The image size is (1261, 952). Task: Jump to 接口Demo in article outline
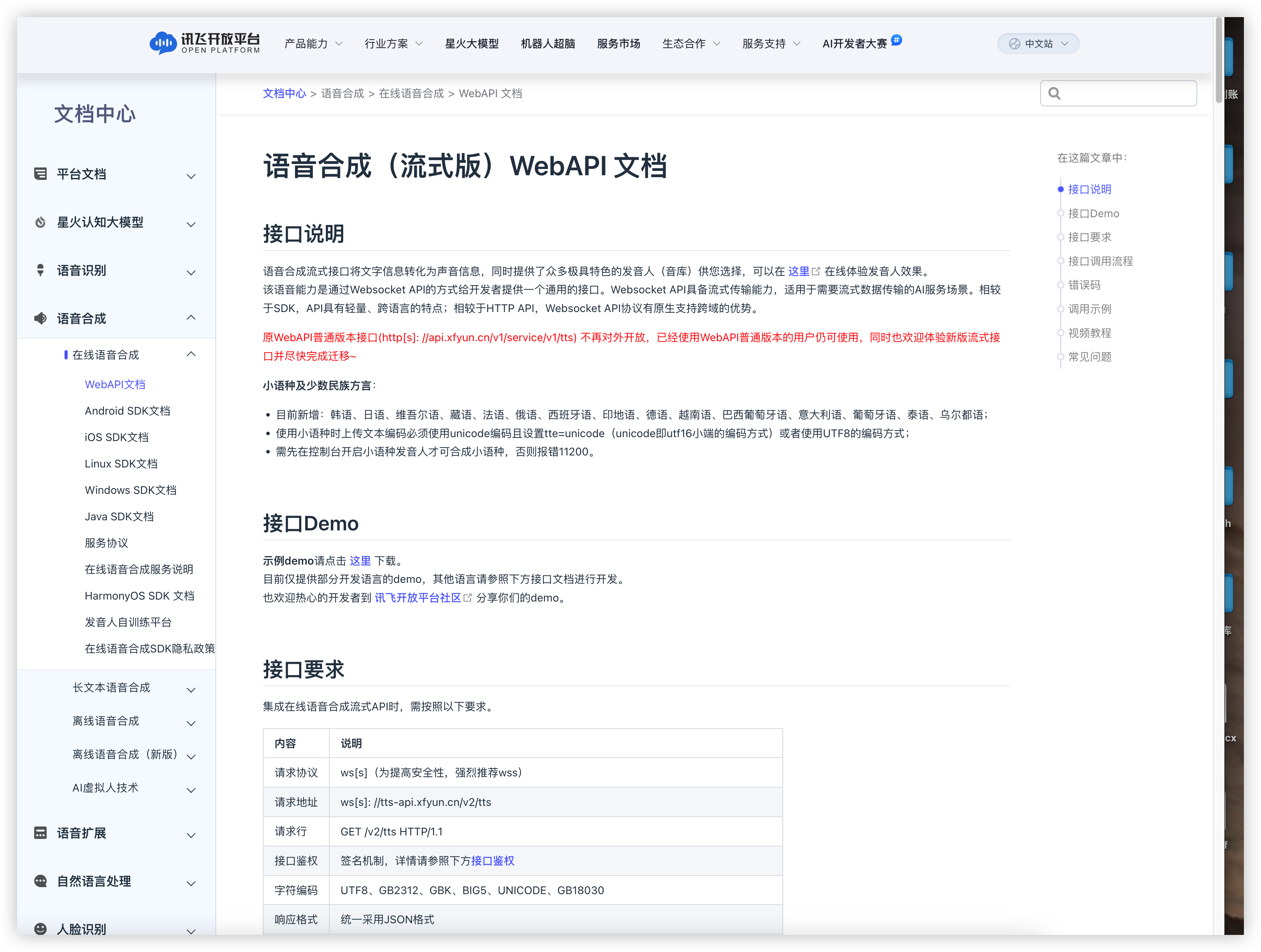coord(1093,214)
